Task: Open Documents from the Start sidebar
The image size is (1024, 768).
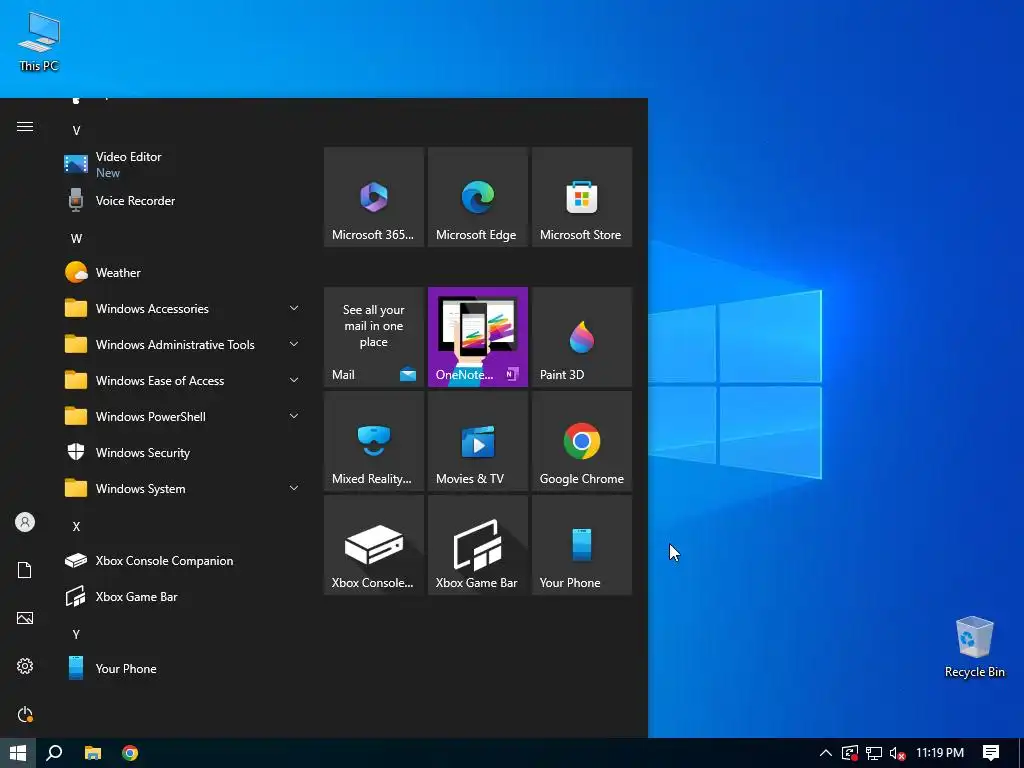Action: point(25,570)
